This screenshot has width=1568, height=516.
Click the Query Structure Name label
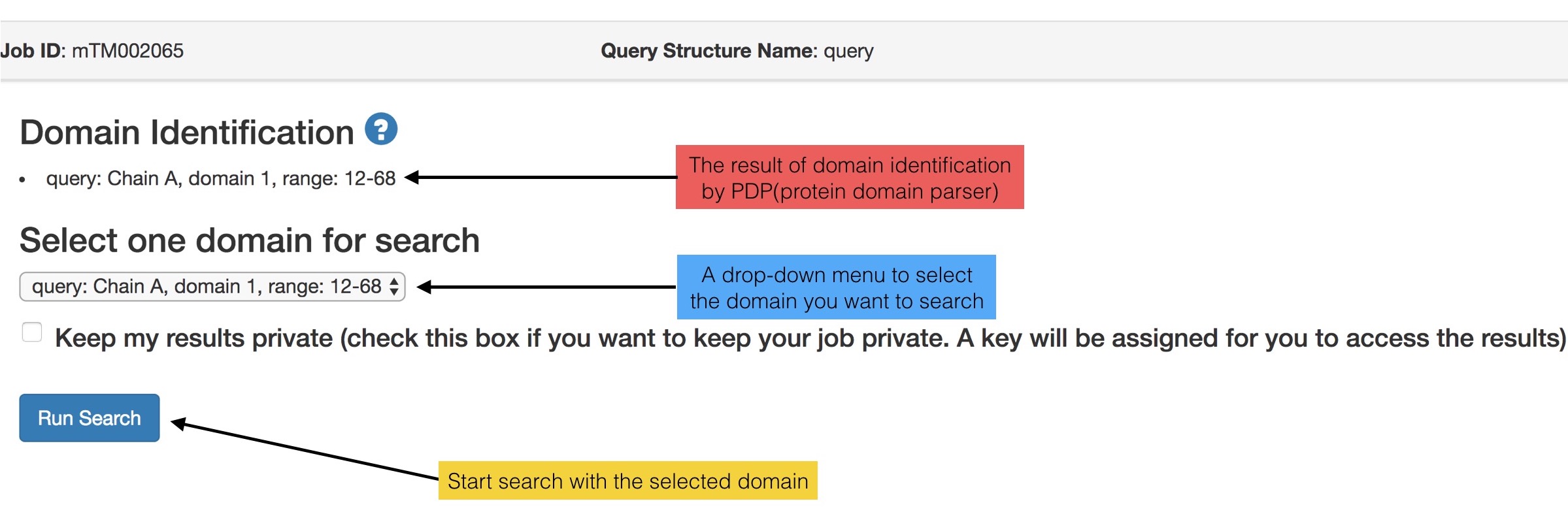(709, 51)
